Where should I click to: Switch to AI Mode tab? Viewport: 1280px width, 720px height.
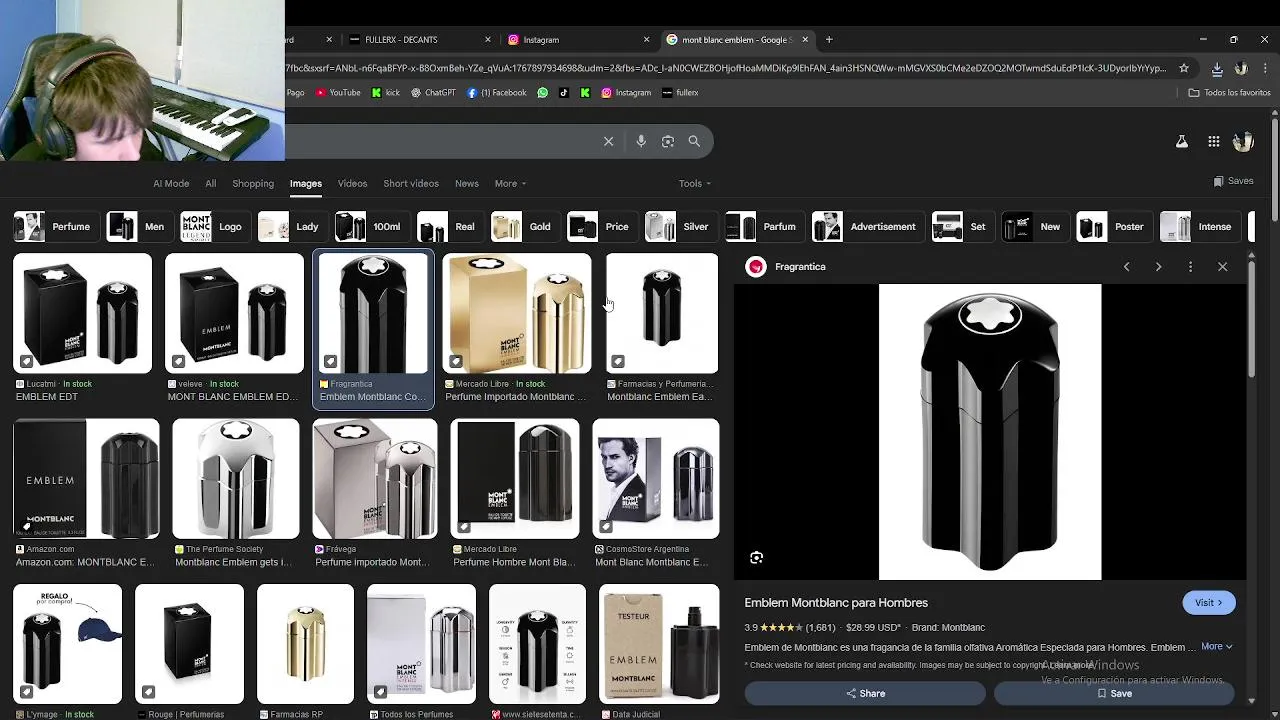coord(171,183)
